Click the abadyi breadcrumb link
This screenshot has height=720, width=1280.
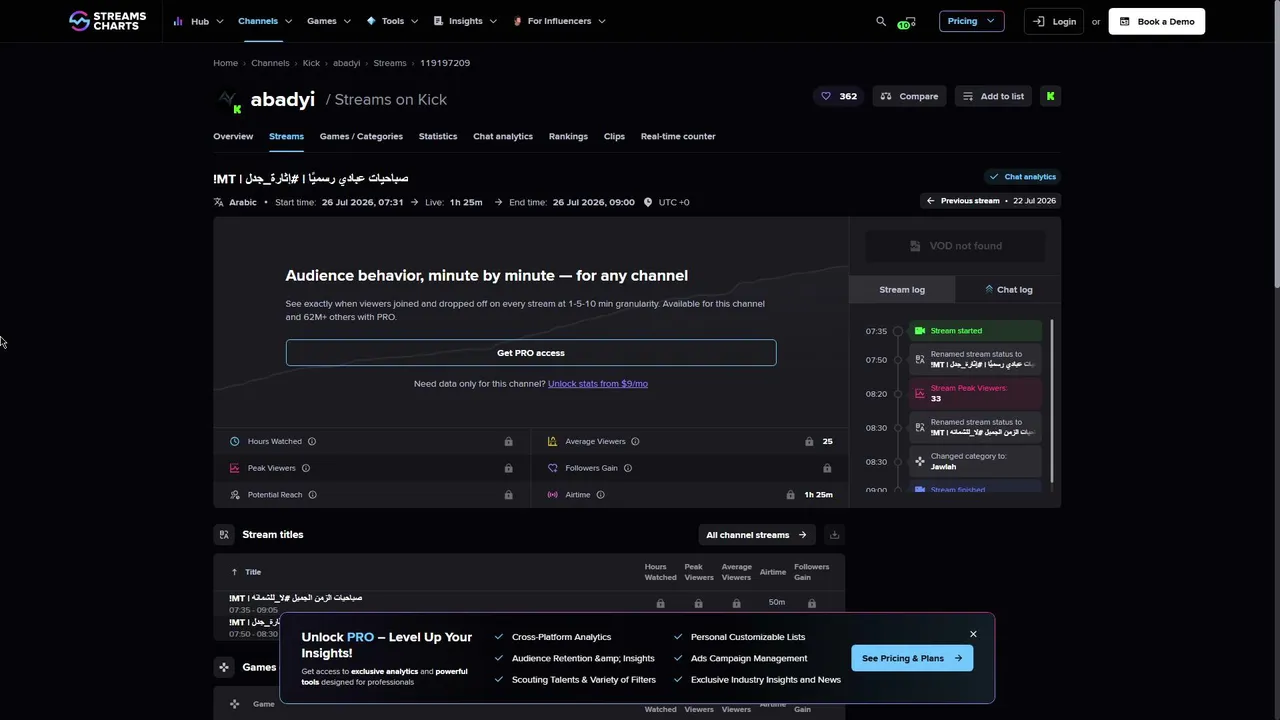pyautogui.click(x=346, y=63)
